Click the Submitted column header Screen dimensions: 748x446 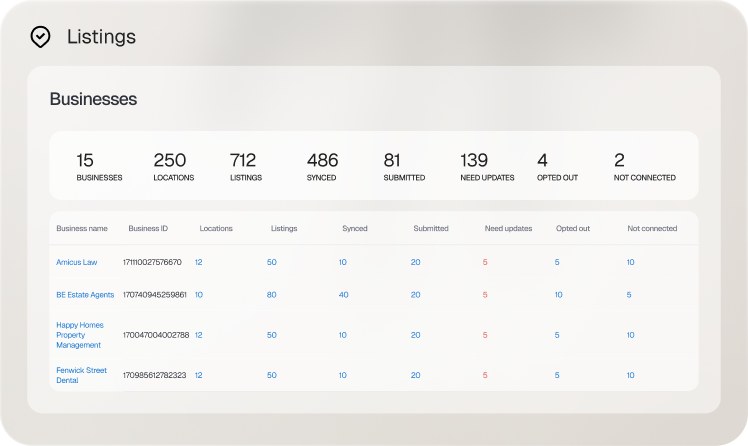[431, 228]
